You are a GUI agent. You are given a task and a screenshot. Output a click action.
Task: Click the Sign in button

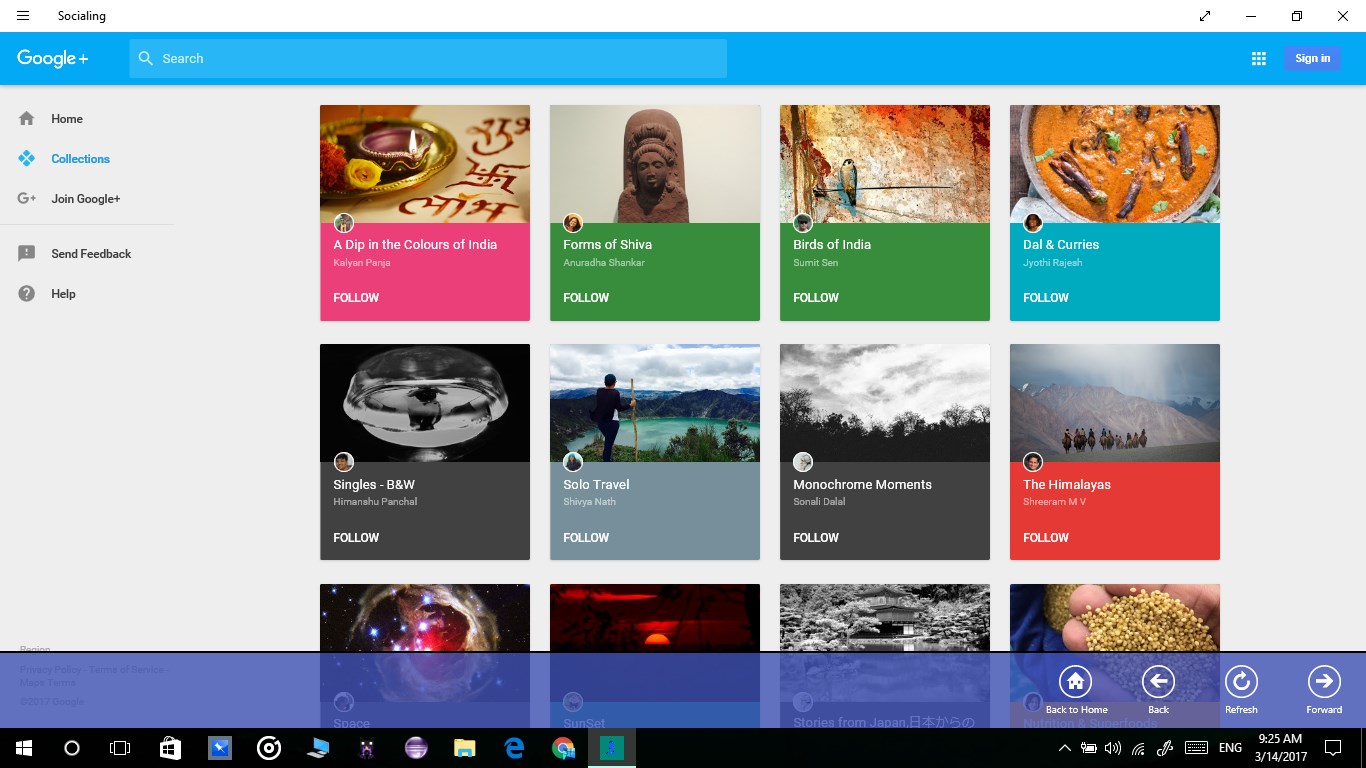1312,58
